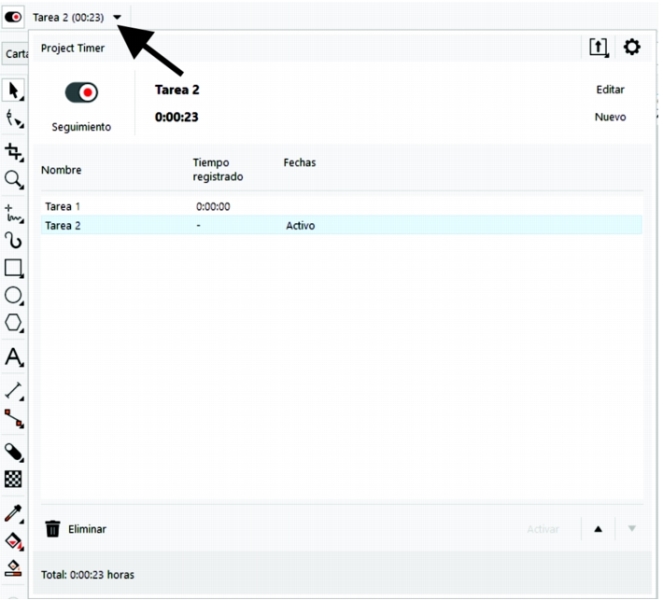Select the Ellipse tool
The width and height of the screenshot is (663, 600).
click(14, 296)
